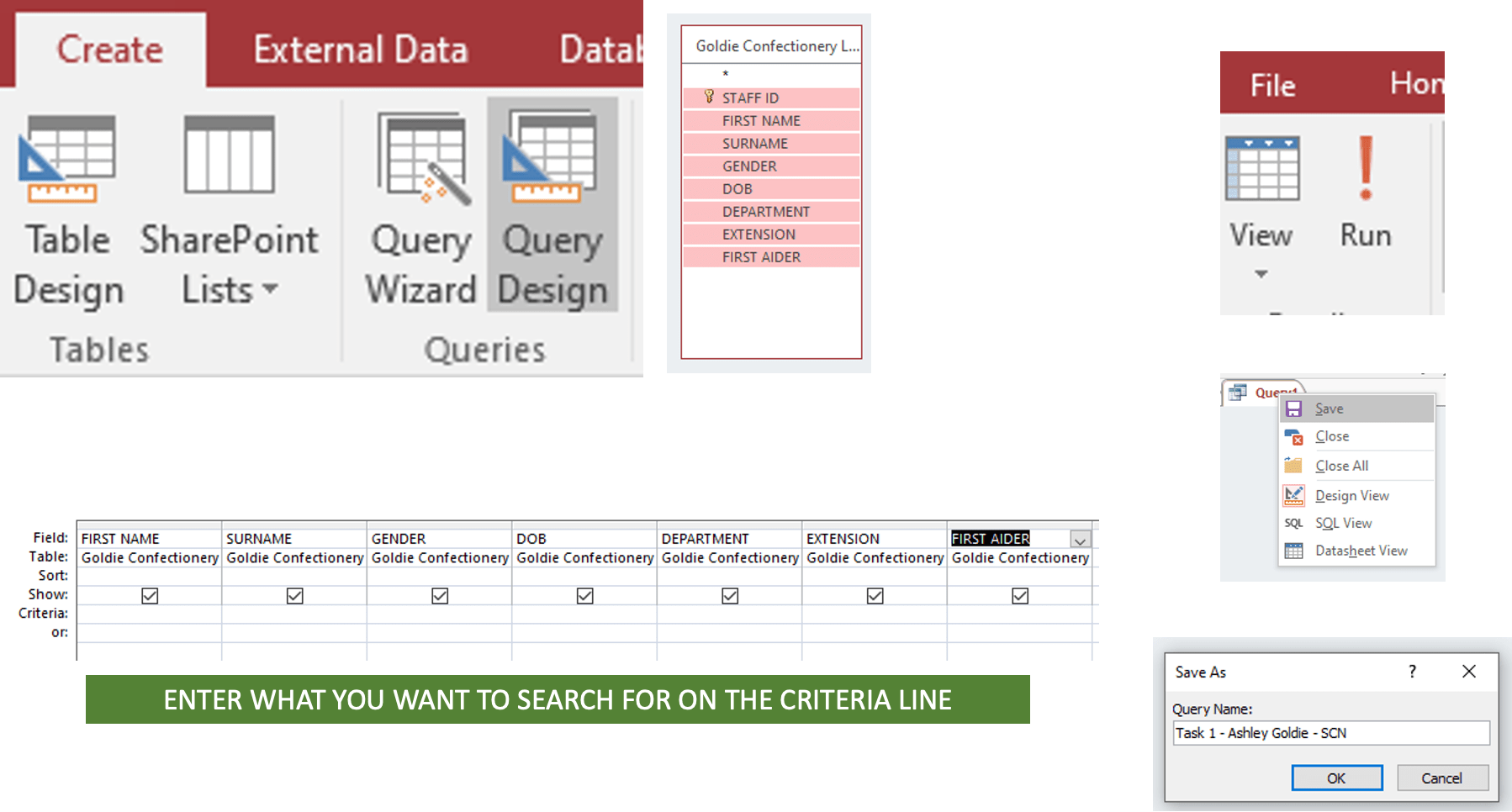Switch to the External Data tab

[x=360, y=50]
